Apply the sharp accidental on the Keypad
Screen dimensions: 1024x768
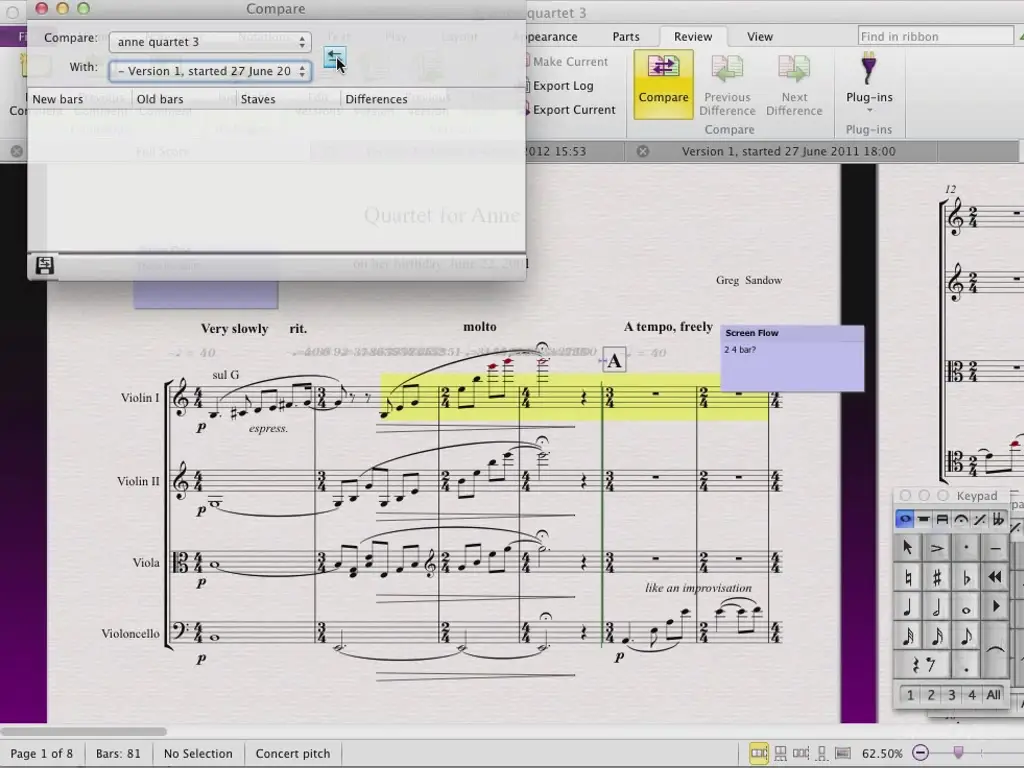coord(936,577)
